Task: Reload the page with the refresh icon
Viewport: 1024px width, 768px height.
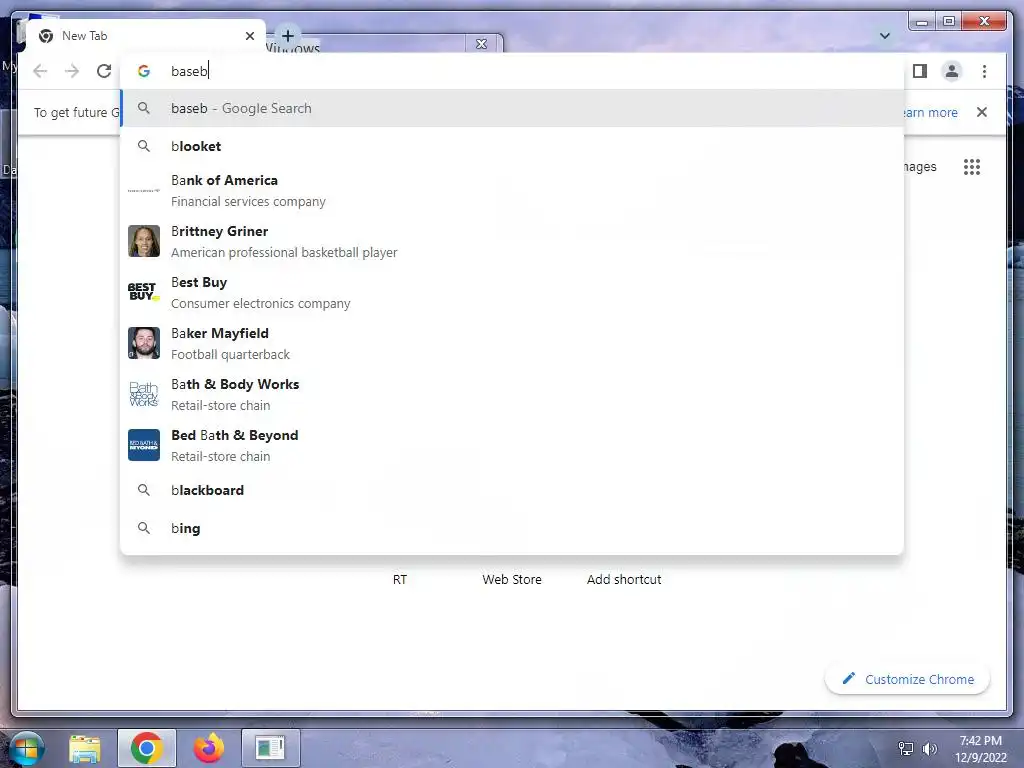Action: pos(104,71)
